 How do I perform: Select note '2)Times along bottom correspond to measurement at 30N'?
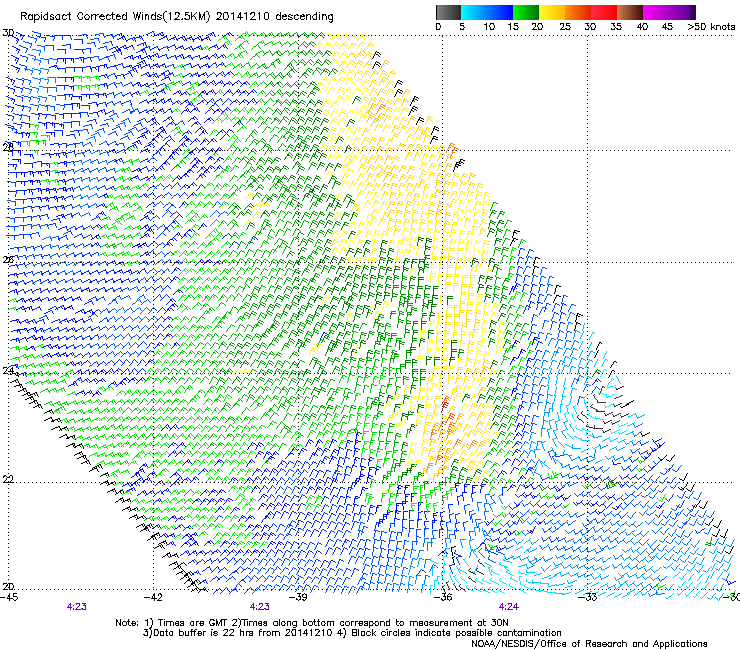[370, 623]
